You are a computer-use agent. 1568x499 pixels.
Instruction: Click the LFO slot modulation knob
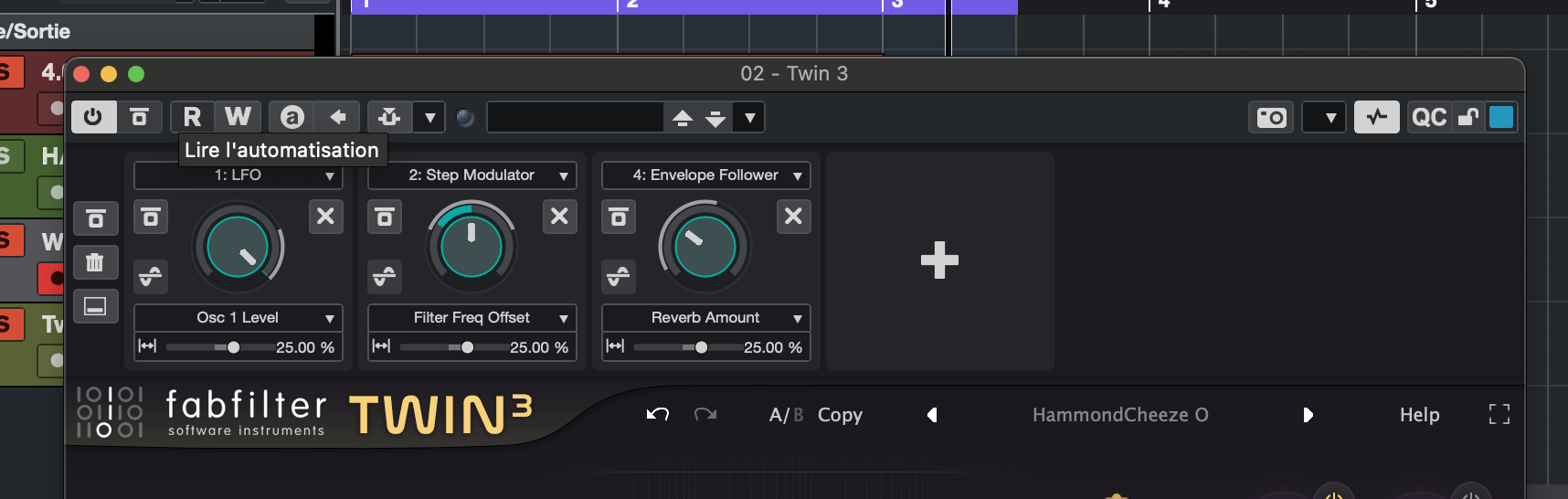(x=238, y=247)
